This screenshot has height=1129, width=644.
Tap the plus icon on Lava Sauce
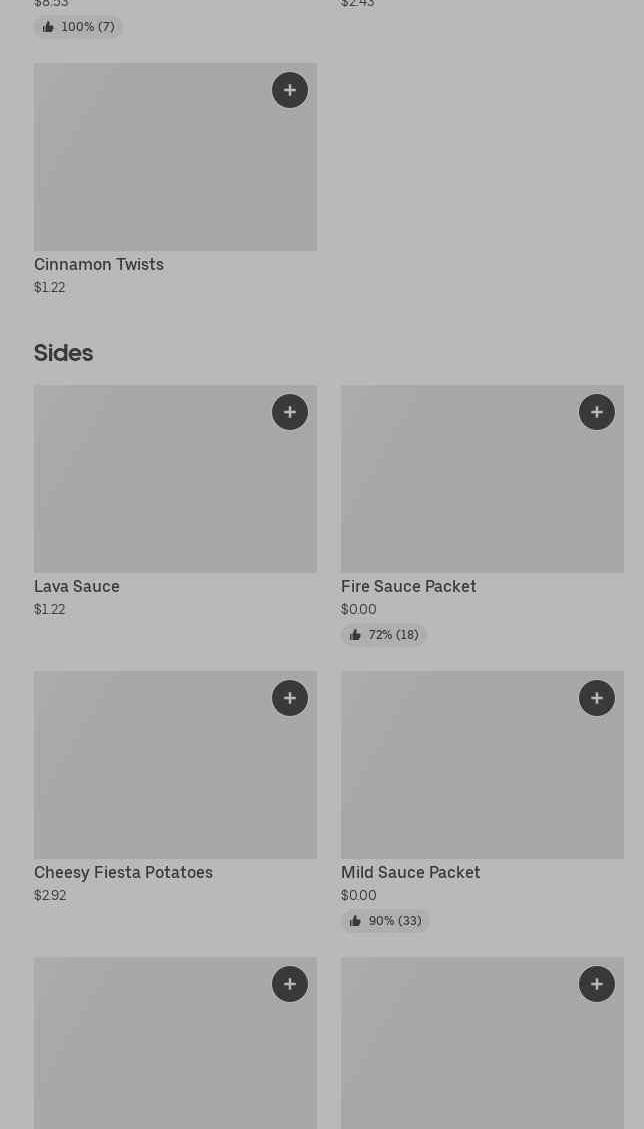coord(290,412)
